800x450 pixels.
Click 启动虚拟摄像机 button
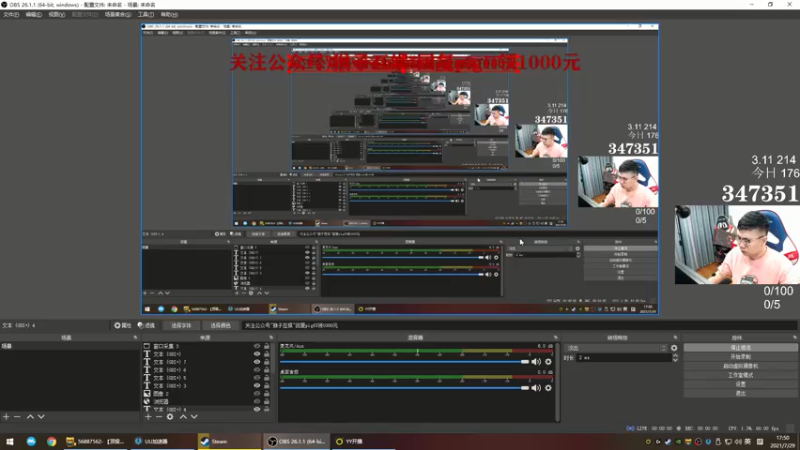click(740, 366)
